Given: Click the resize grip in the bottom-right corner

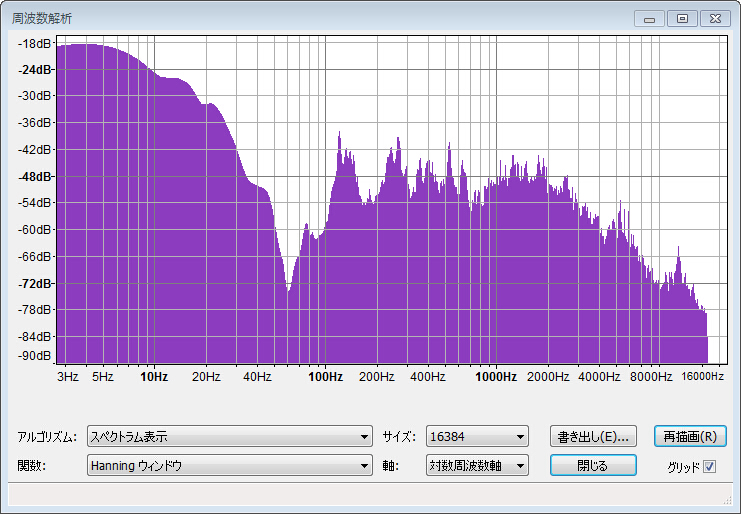Looking at the screenshot, I should coord(729,499).
